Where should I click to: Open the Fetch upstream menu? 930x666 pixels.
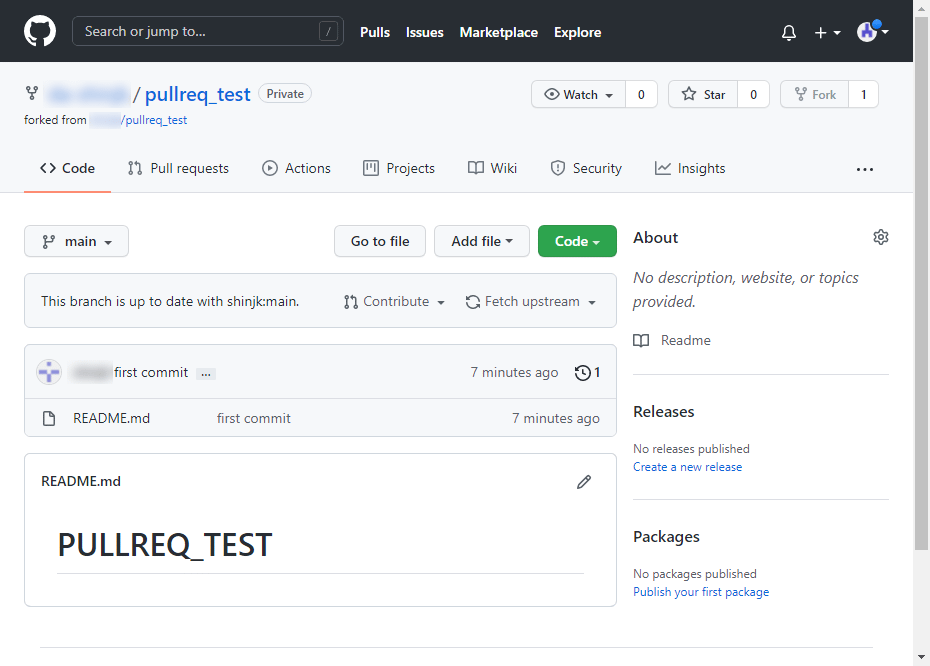pos(531,302)
